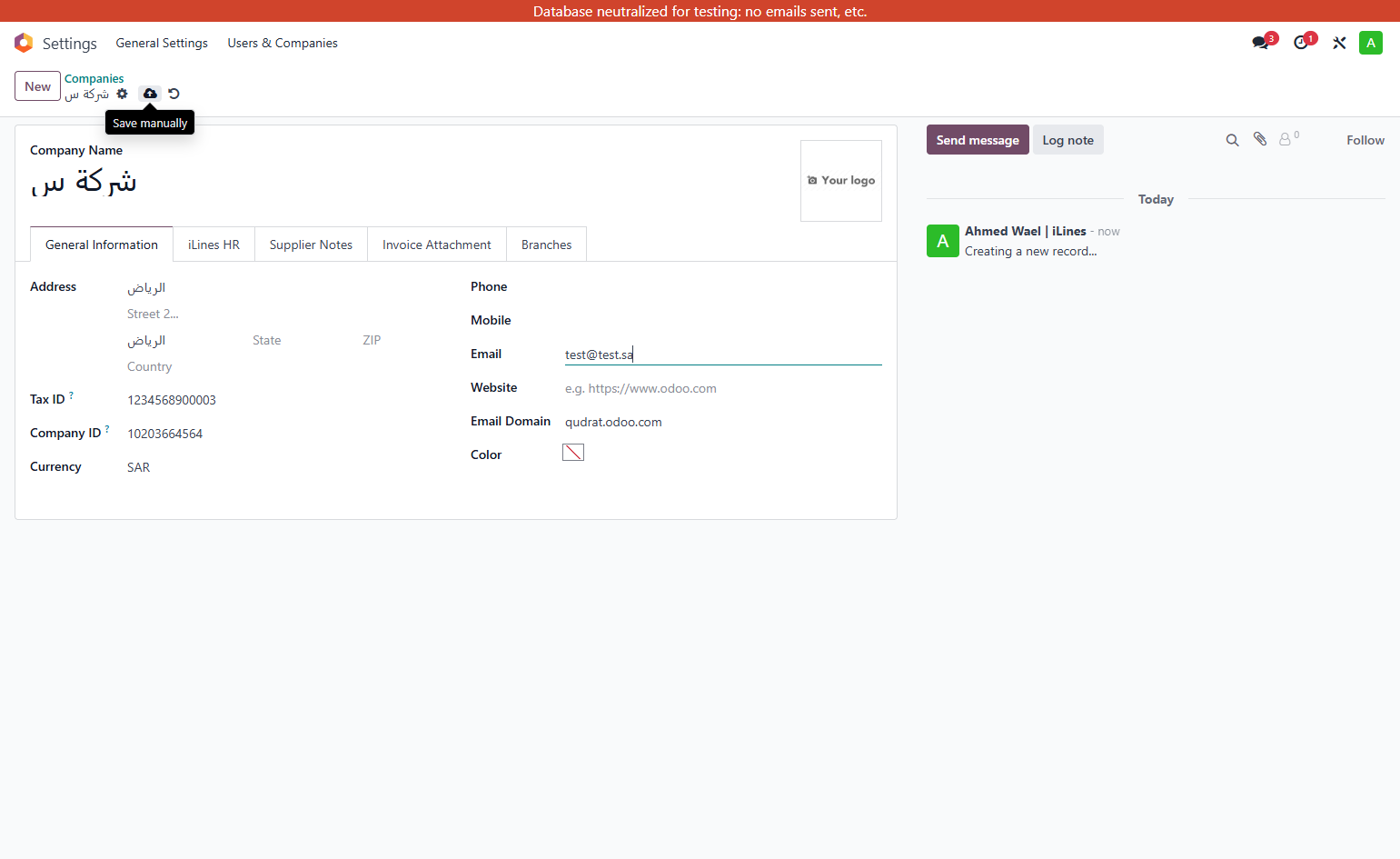Screen dimensions: 1400x859
Task: Focus the Email input field
Action: tap(723, 355)
